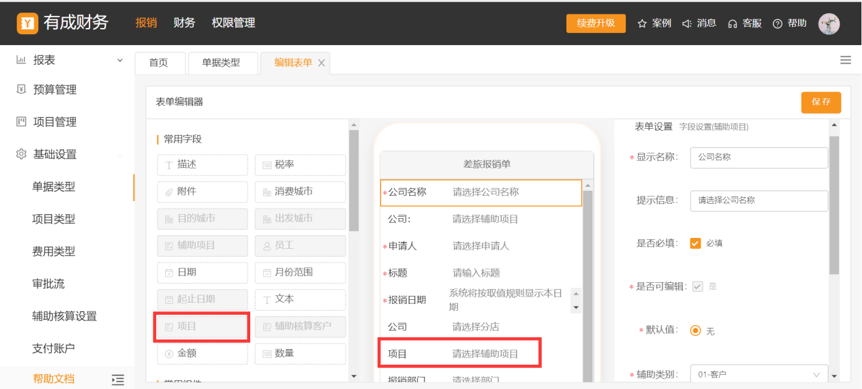The height and width of the screenshot is (389, 862).
Task: Open 项目类型 in the sidebar
Action: pos(54,219)
